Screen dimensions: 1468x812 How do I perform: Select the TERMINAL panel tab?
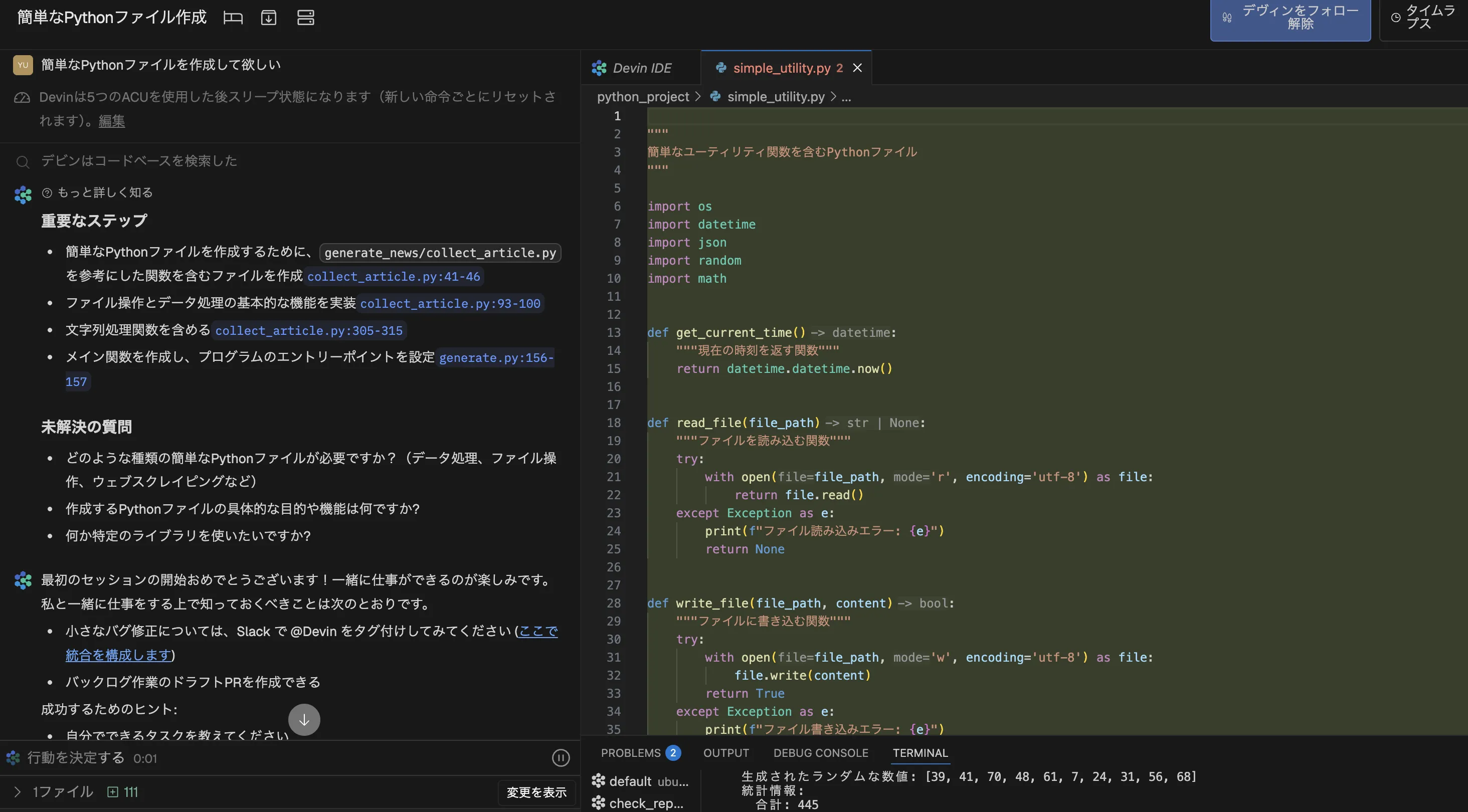[x=920, y=753]
